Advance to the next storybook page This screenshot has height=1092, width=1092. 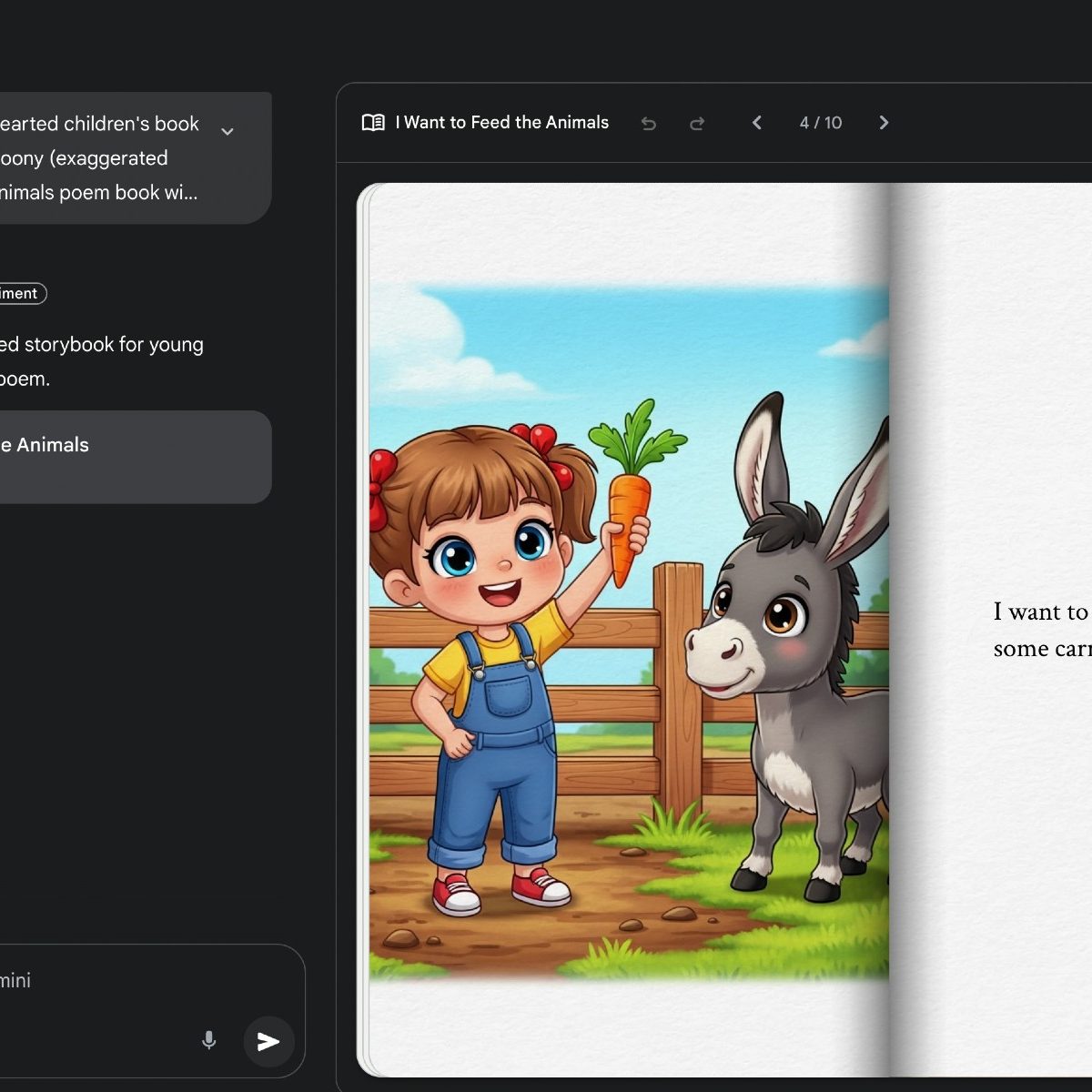(x=884, y=123)
